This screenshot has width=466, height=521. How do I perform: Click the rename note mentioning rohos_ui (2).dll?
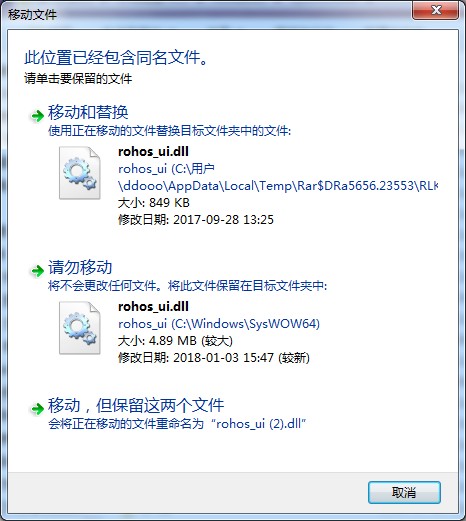[177, 424]
